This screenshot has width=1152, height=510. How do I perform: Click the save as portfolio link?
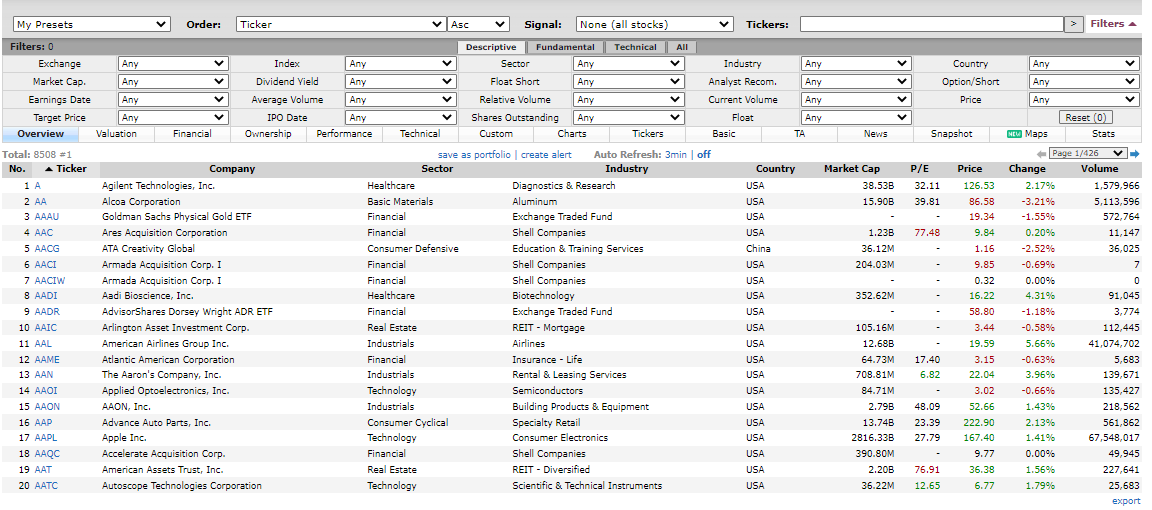tap(475, 154)
